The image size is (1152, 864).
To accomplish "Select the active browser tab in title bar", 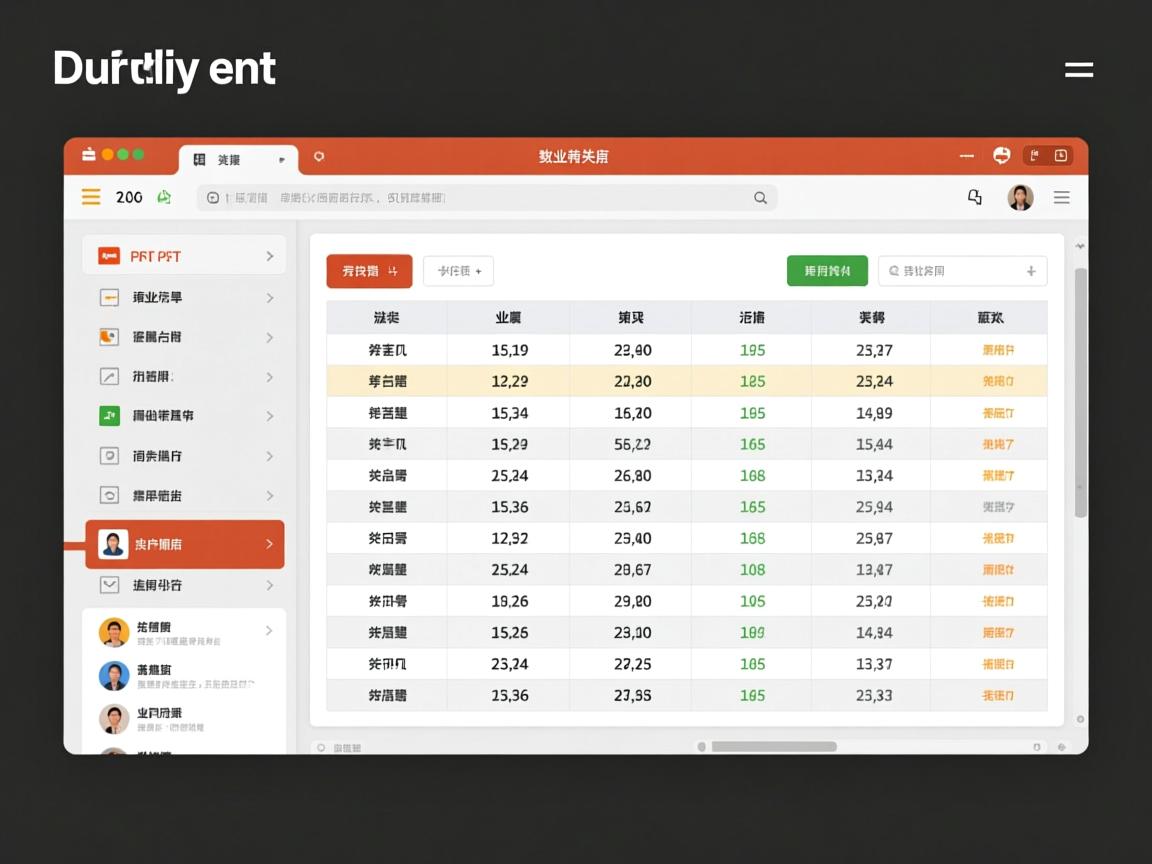I will pyautogui.click(x=237, y=160).
